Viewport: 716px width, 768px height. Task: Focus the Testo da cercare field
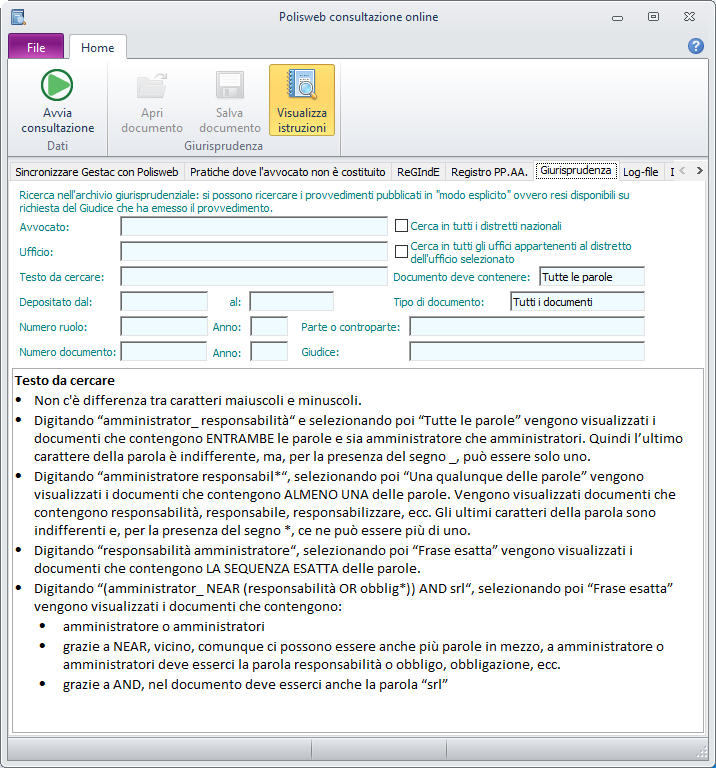coord(254,276)
